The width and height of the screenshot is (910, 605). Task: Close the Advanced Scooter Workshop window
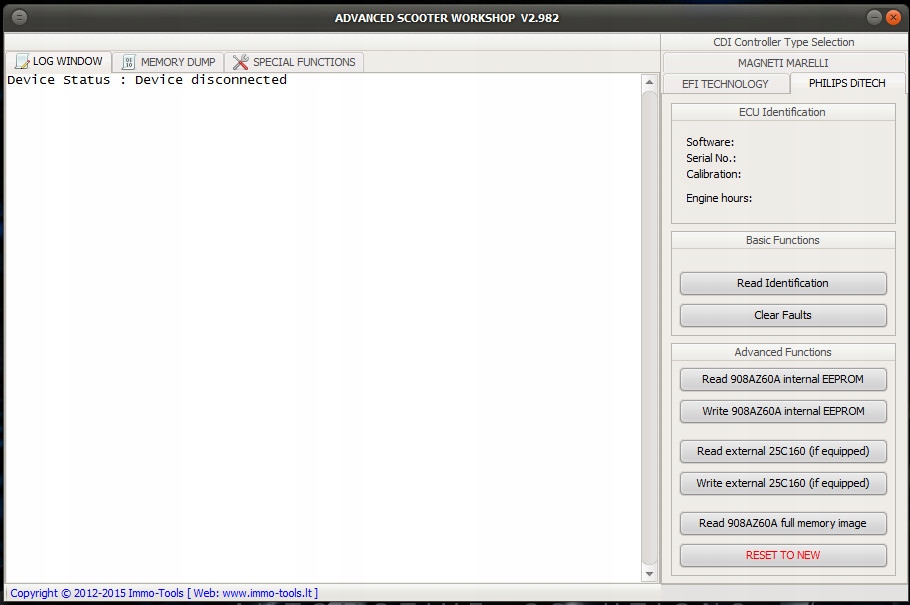[893, 17]
